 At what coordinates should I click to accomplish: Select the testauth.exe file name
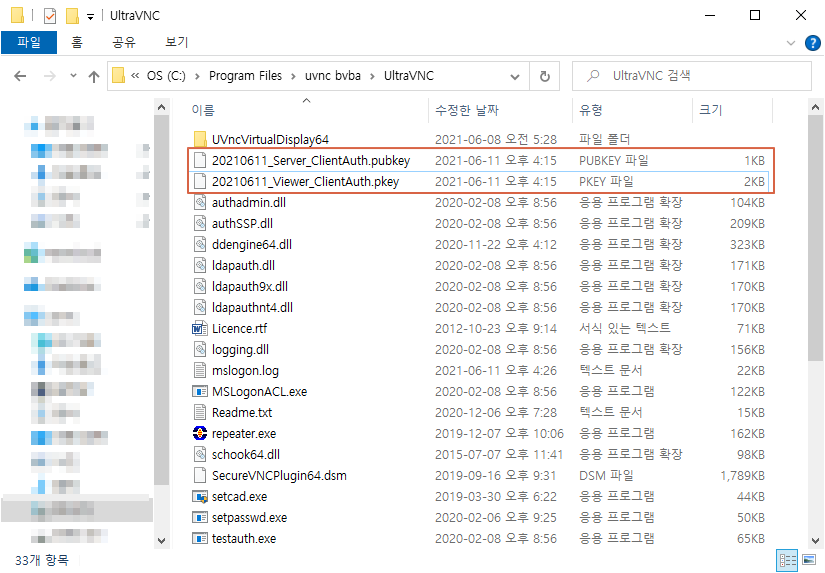[x=244, y=539]
